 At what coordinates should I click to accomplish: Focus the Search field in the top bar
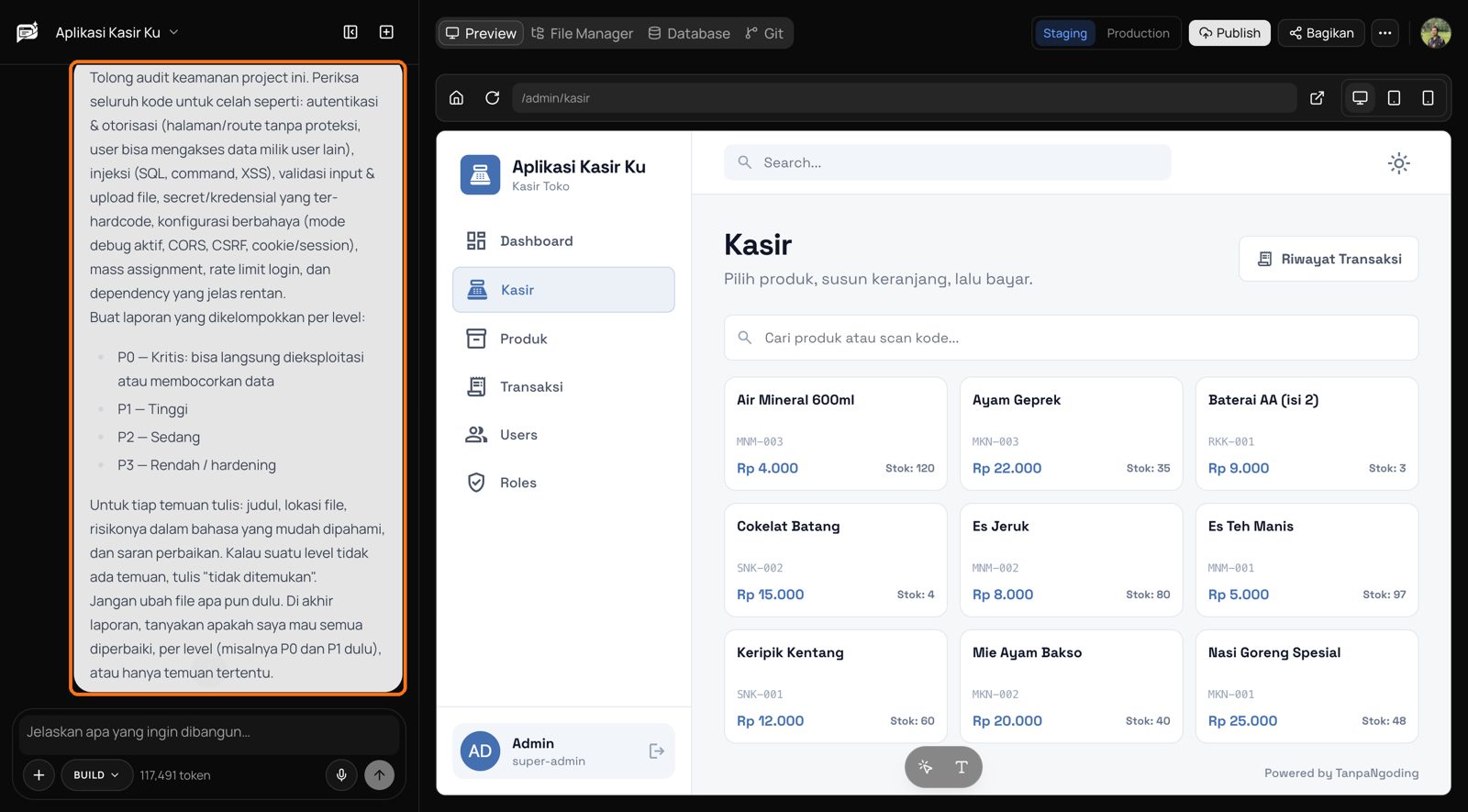pyautogui.click(x=947, y=162)
